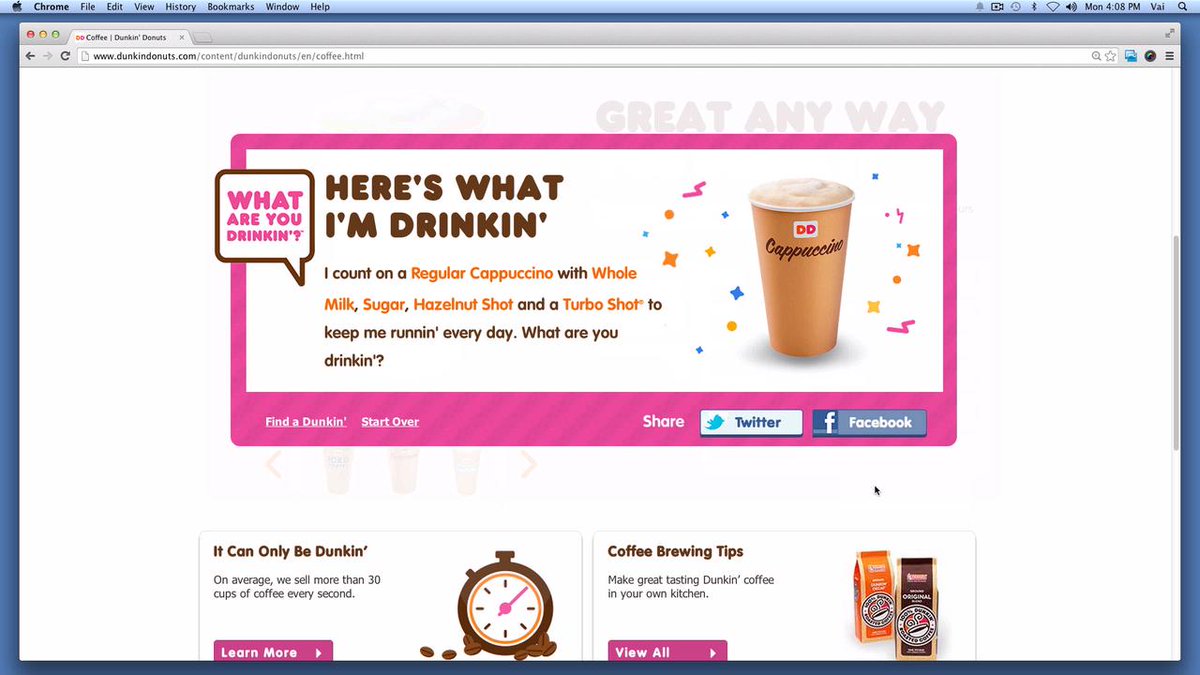Open the Bluetooth menu bar icon
The image size is (1200, 675).
1033,7
